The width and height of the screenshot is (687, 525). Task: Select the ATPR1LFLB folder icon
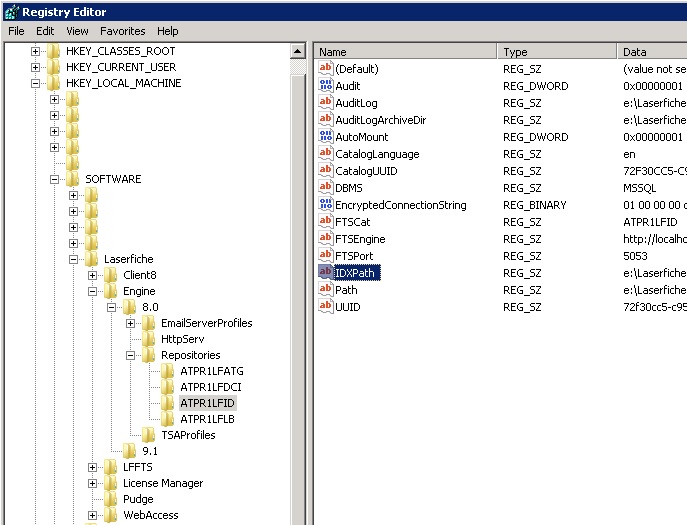pyautogui.click(x=168, y=419)
